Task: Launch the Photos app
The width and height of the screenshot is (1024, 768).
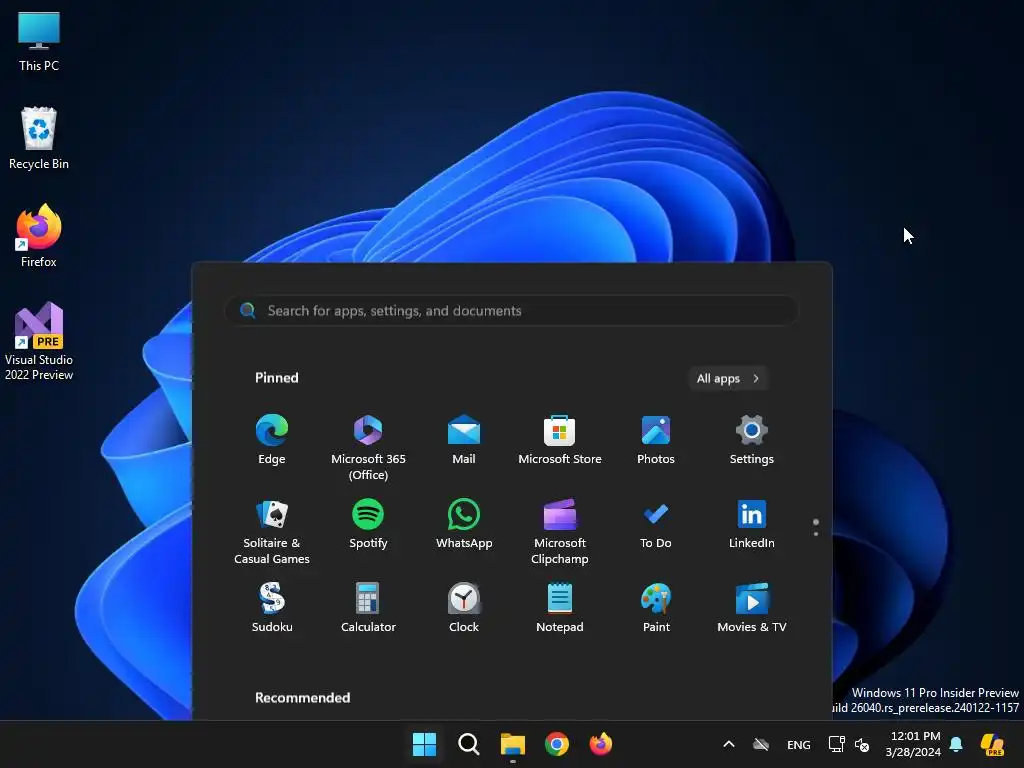Action: coord(656,439)
